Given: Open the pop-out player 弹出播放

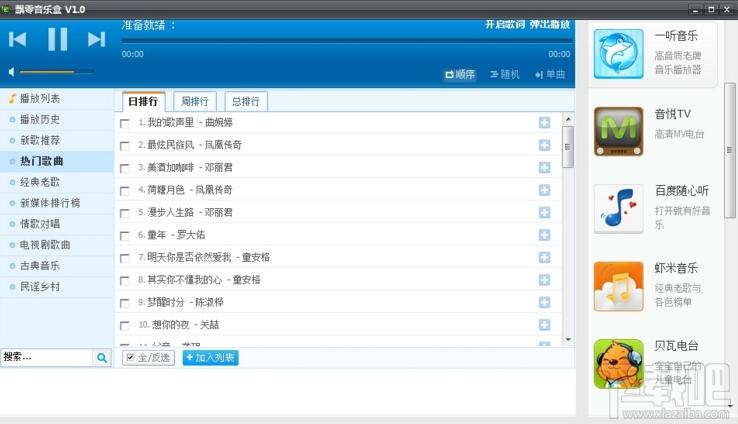Looking at the screenshot, I should (550, 24).
